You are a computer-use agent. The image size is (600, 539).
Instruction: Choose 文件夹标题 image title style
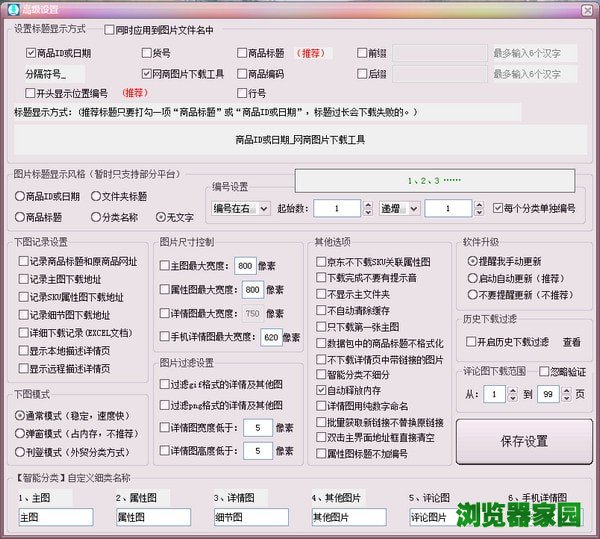tap(96, 196)
